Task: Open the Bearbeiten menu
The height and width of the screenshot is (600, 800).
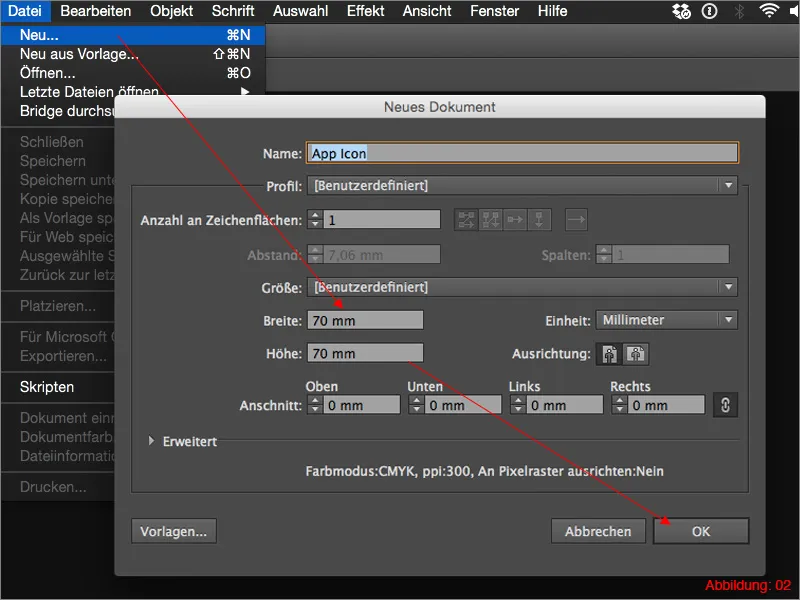Action: [x=96, y=11]
